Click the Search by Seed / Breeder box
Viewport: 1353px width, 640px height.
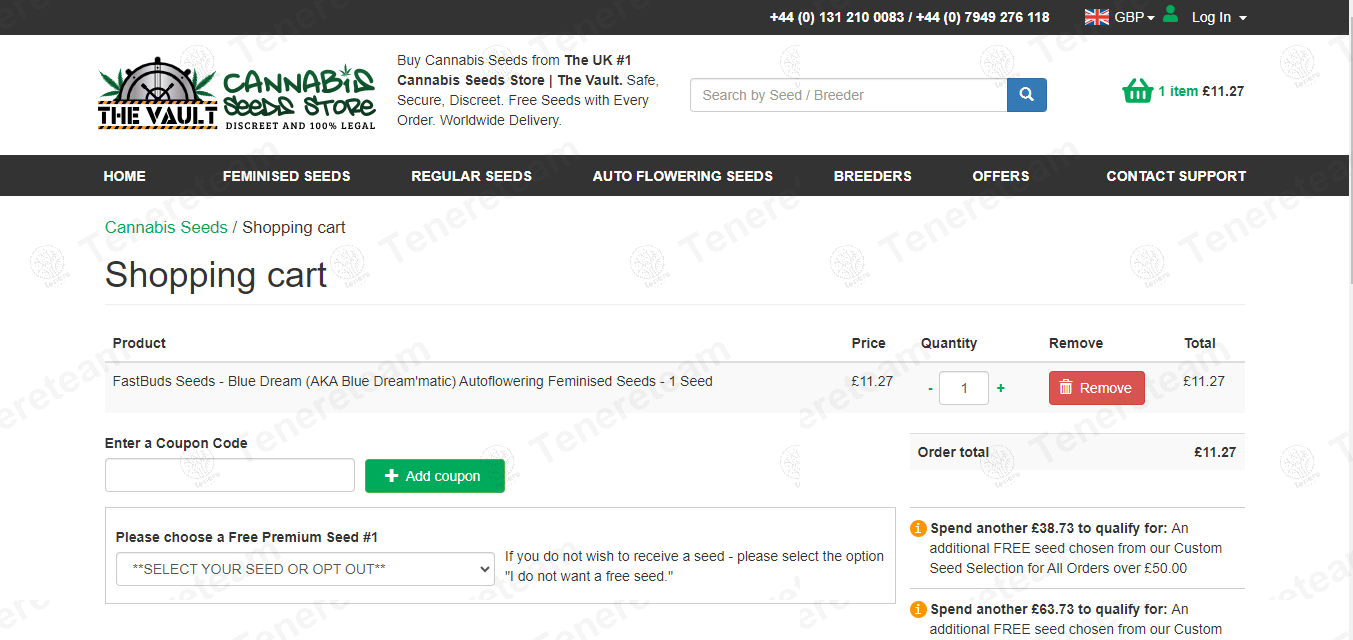tap(847, 95)
